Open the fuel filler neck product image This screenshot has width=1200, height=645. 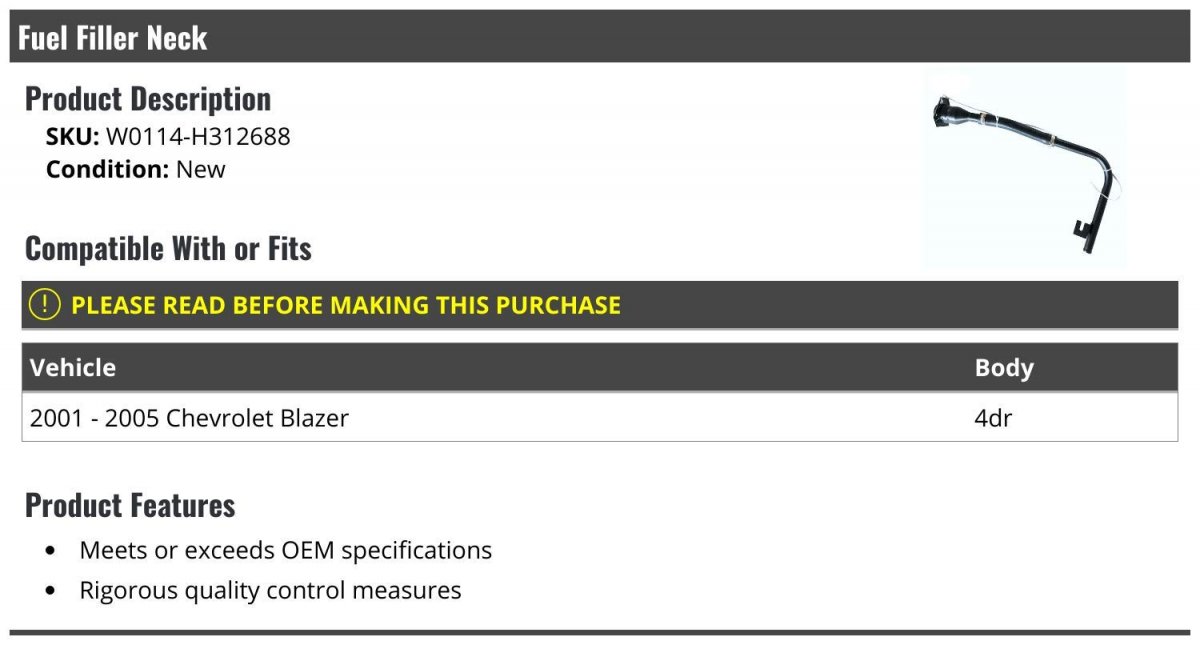[1024, 168]
